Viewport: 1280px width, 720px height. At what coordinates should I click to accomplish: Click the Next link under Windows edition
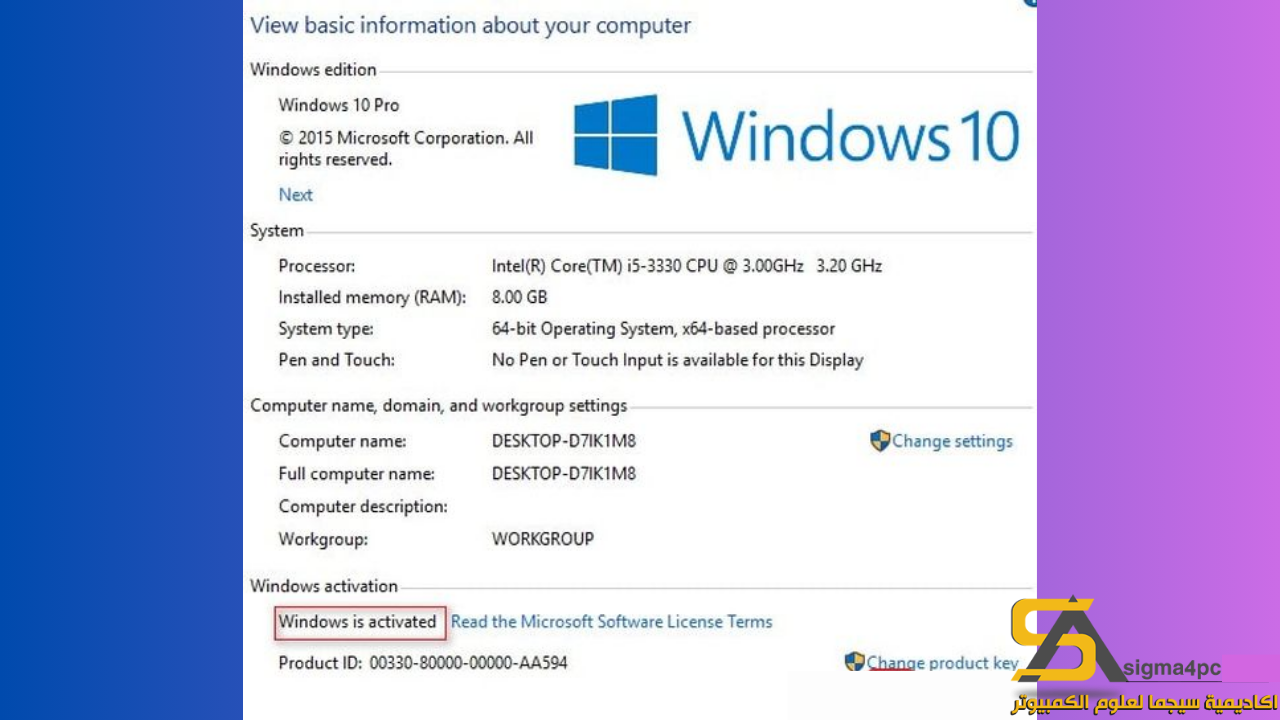[296, 194]
